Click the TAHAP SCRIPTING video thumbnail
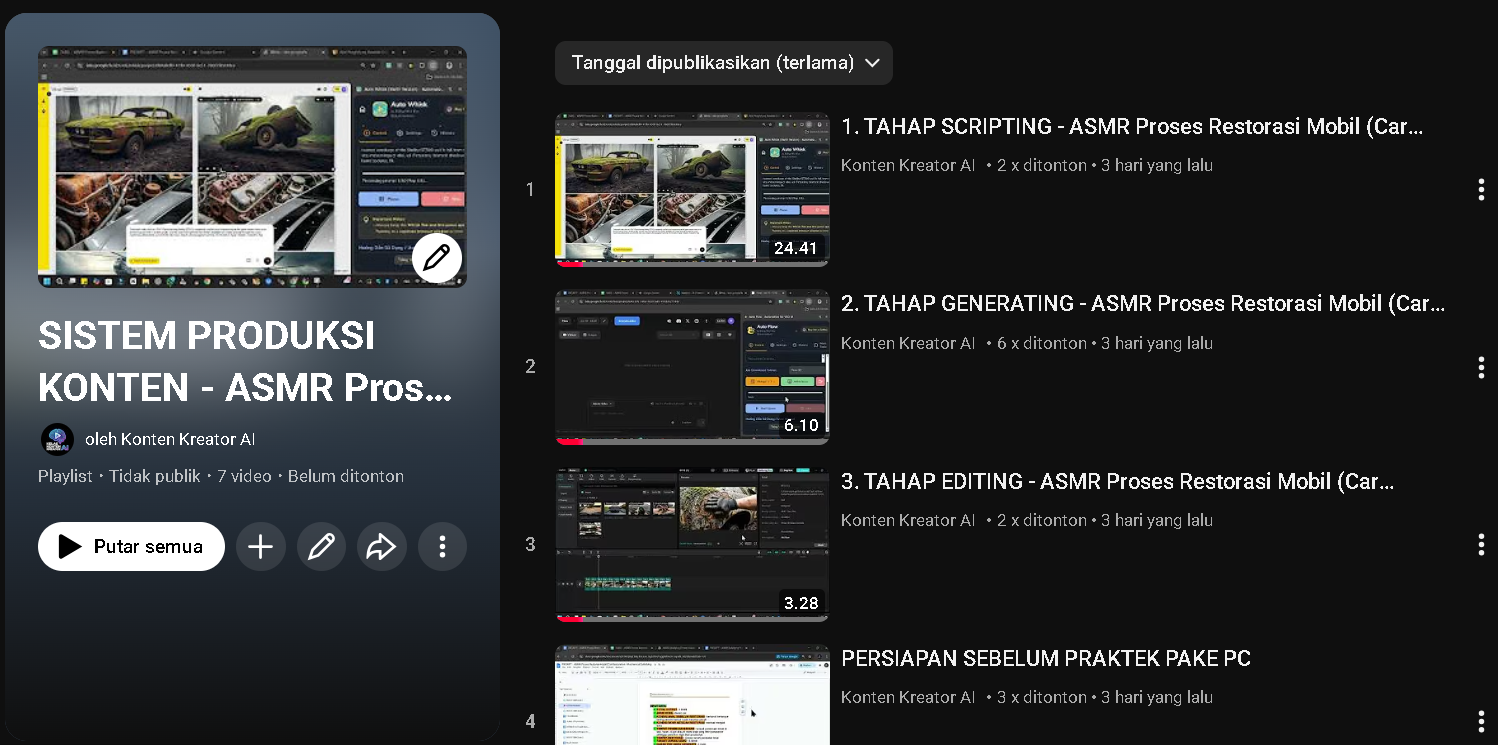This screenshot has width=1498, height=745. pos(692,189)
